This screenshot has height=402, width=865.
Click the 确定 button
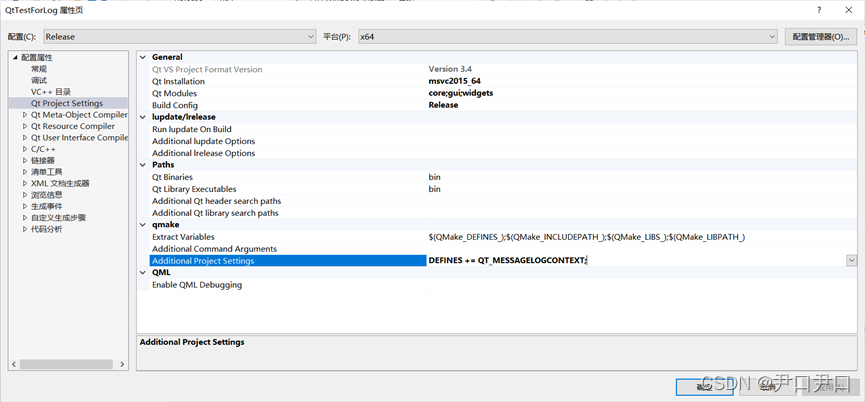[x=704, y=387]
